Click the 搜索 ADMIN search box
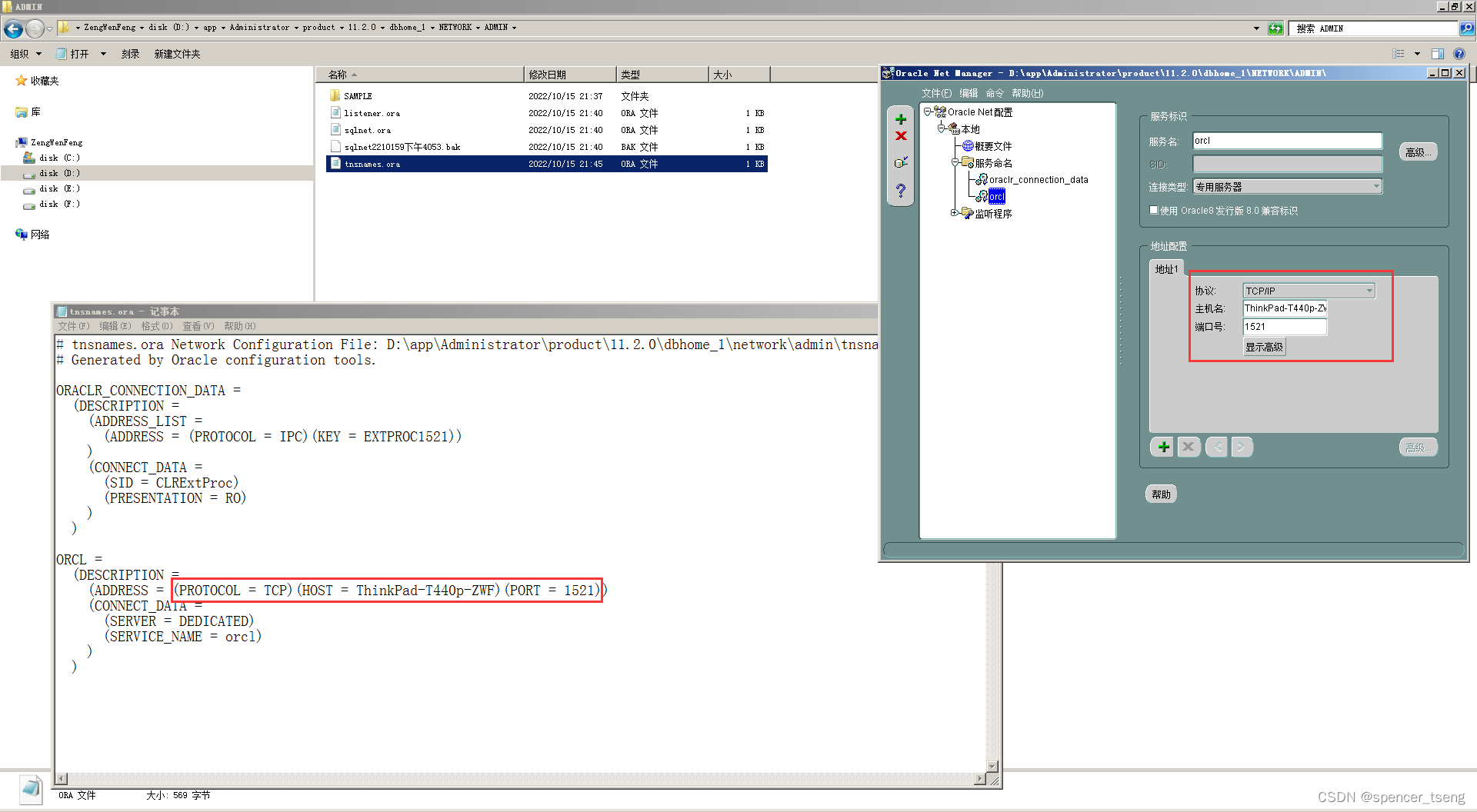1477x812 pixels. coord(1373,28)
